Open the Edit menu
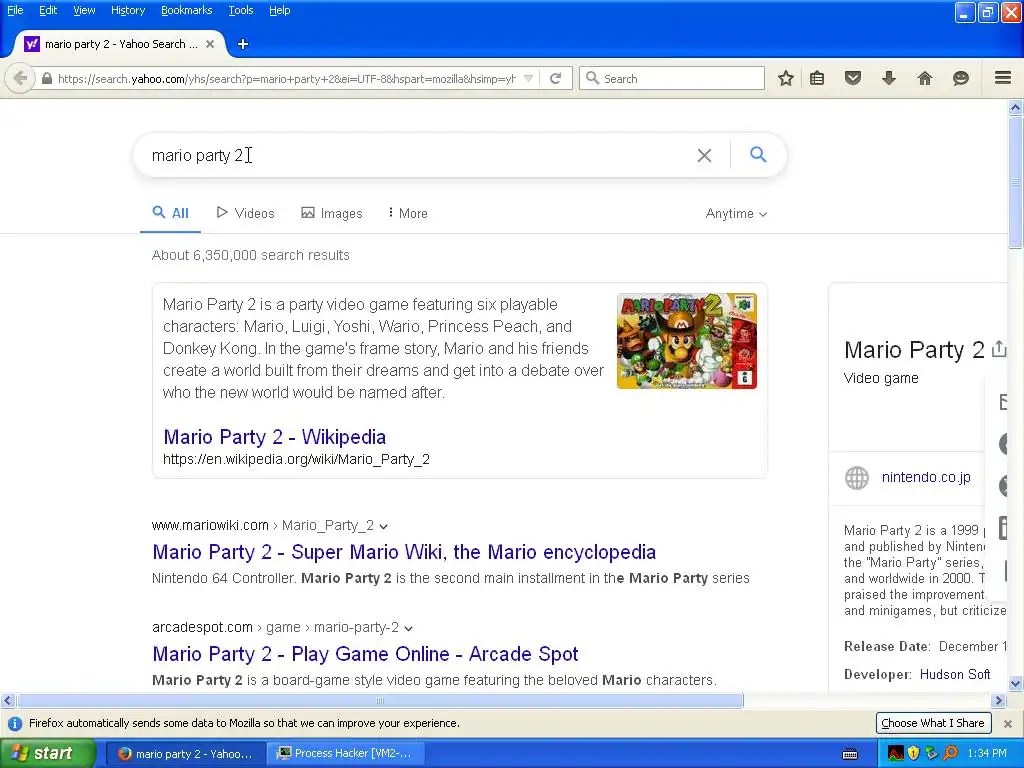Screen dimensions: 1024x768 (48, 10)
